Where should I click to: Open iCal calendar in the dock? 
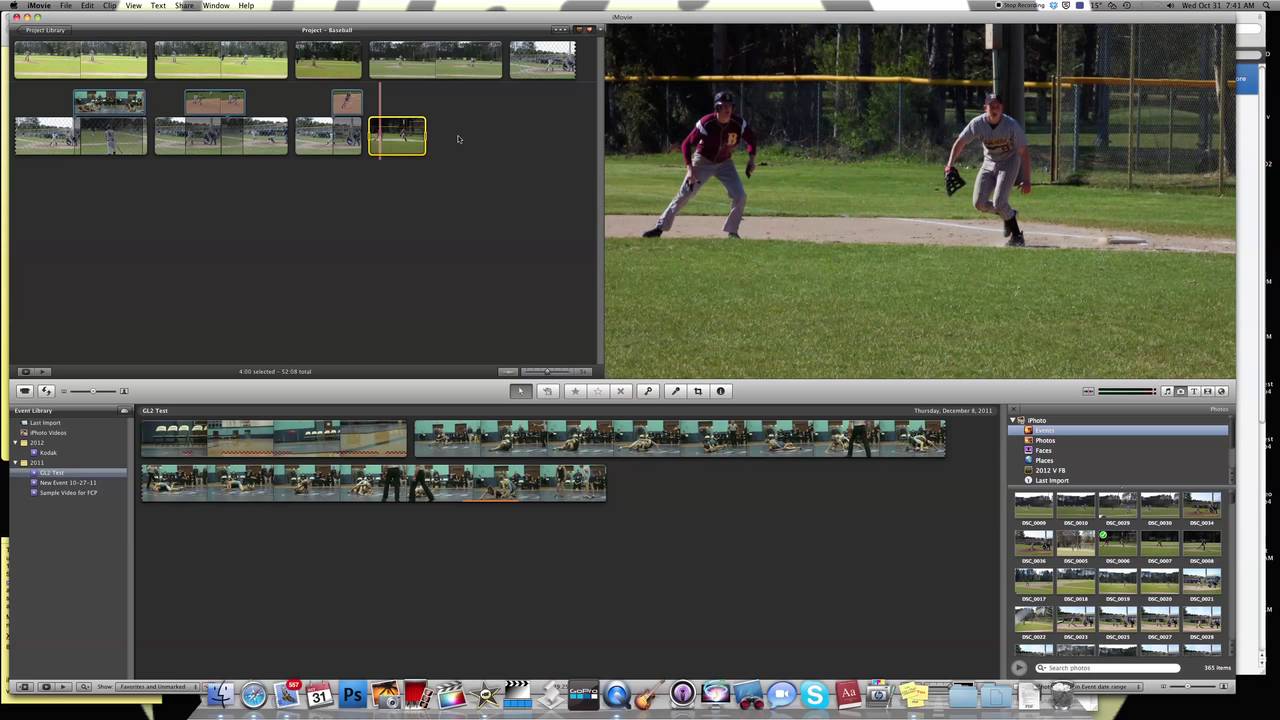pyautogui.click(x=320, y=695)
